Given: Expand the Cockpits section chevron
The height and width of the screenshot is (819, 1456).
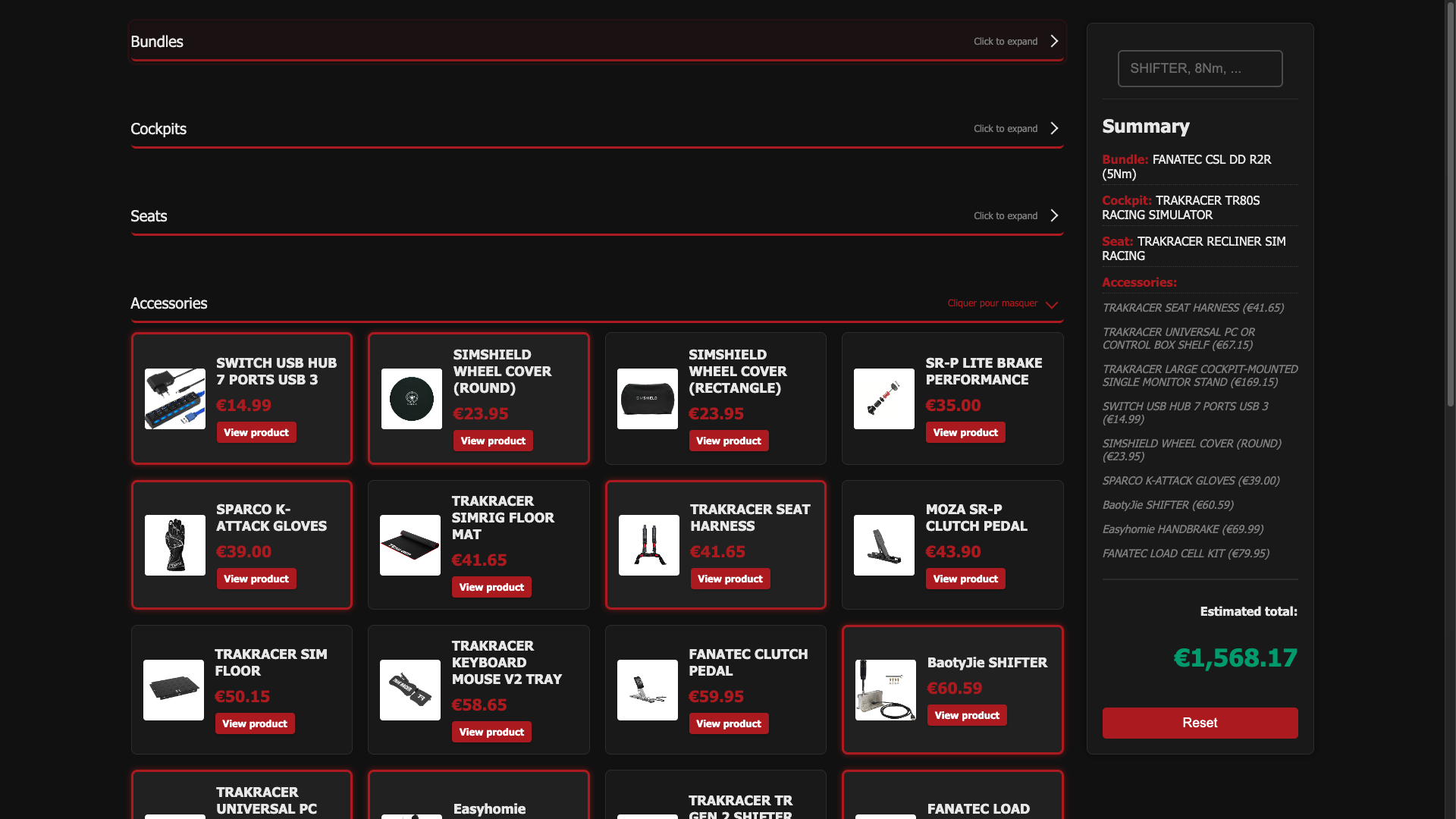Looking at the screenshot, I should point(1054,128).
